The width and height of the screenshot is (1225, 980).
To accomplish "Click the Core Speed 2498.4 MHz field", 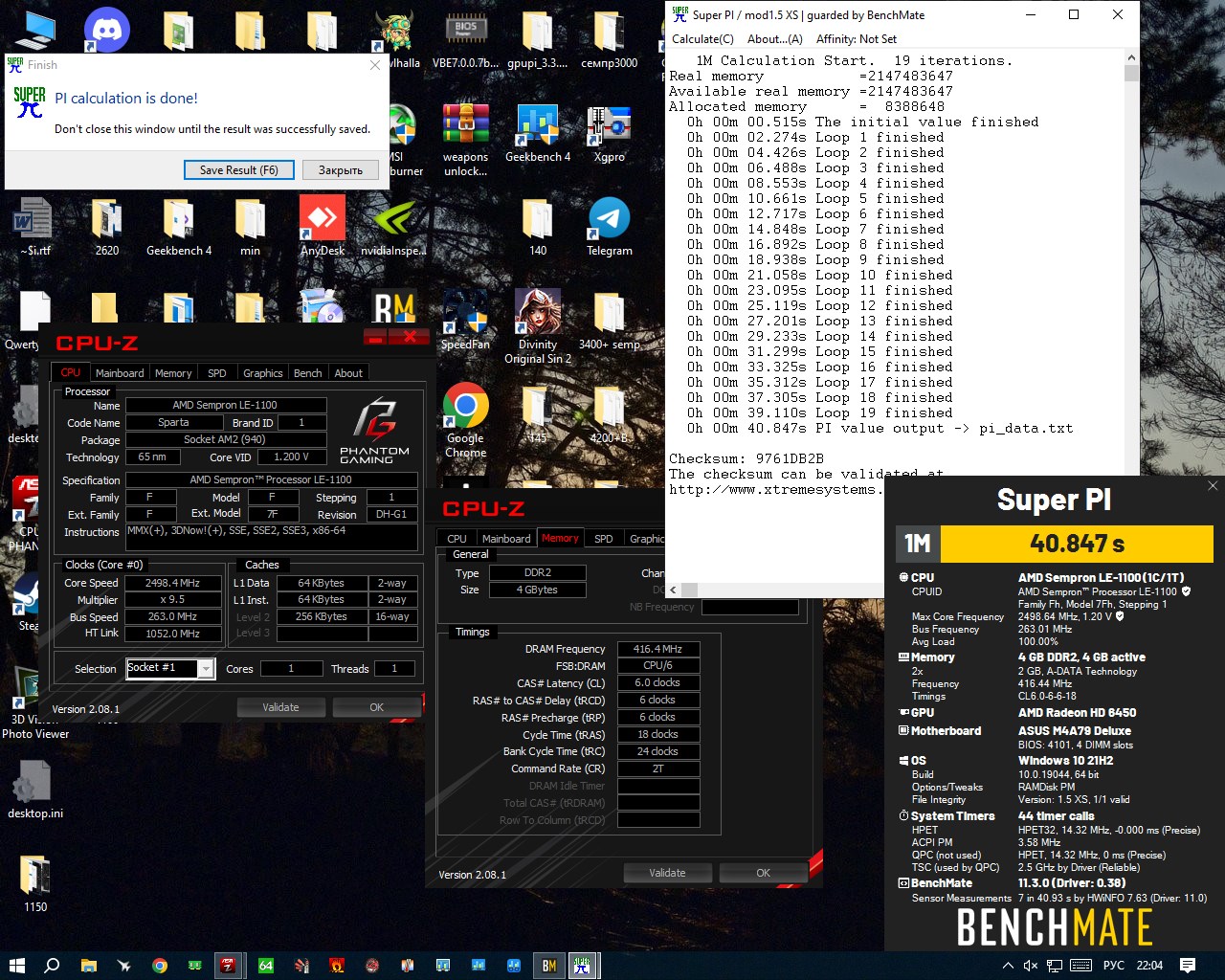I will click(x=173, y=583).
